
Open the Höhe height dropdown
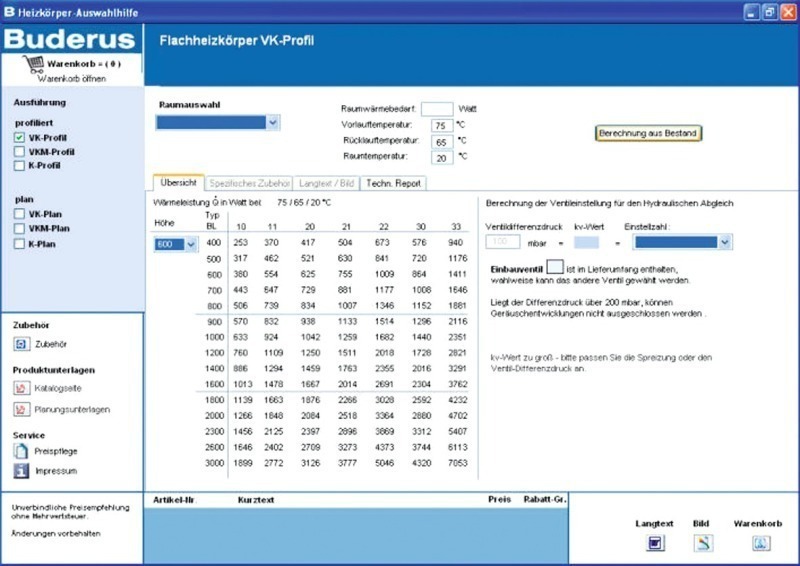191,244
